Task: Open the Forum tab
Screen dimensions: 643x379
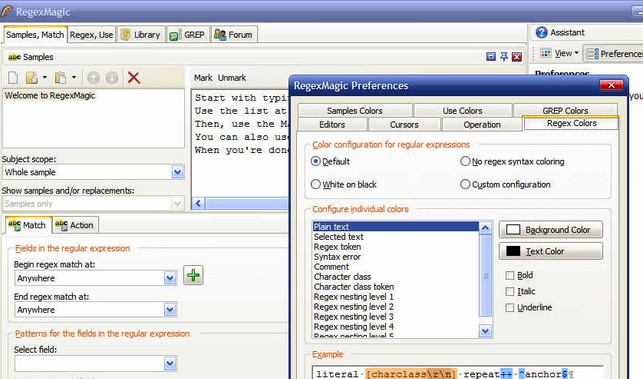Action: (234, 35)
